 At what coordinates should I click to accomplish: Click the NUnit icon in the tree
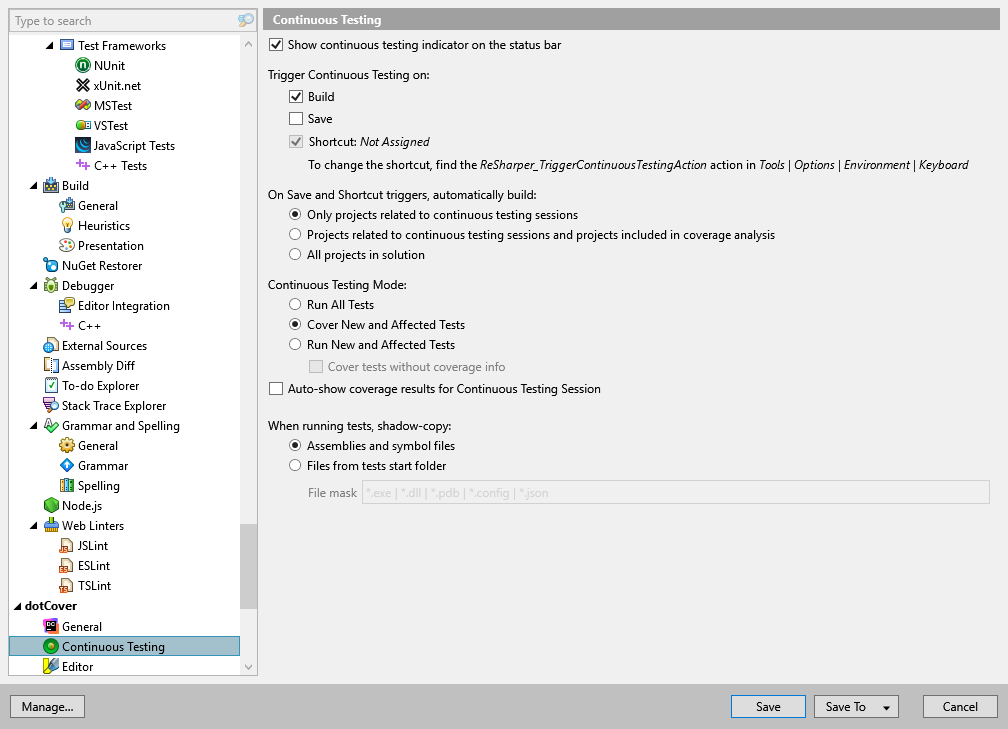83,66
